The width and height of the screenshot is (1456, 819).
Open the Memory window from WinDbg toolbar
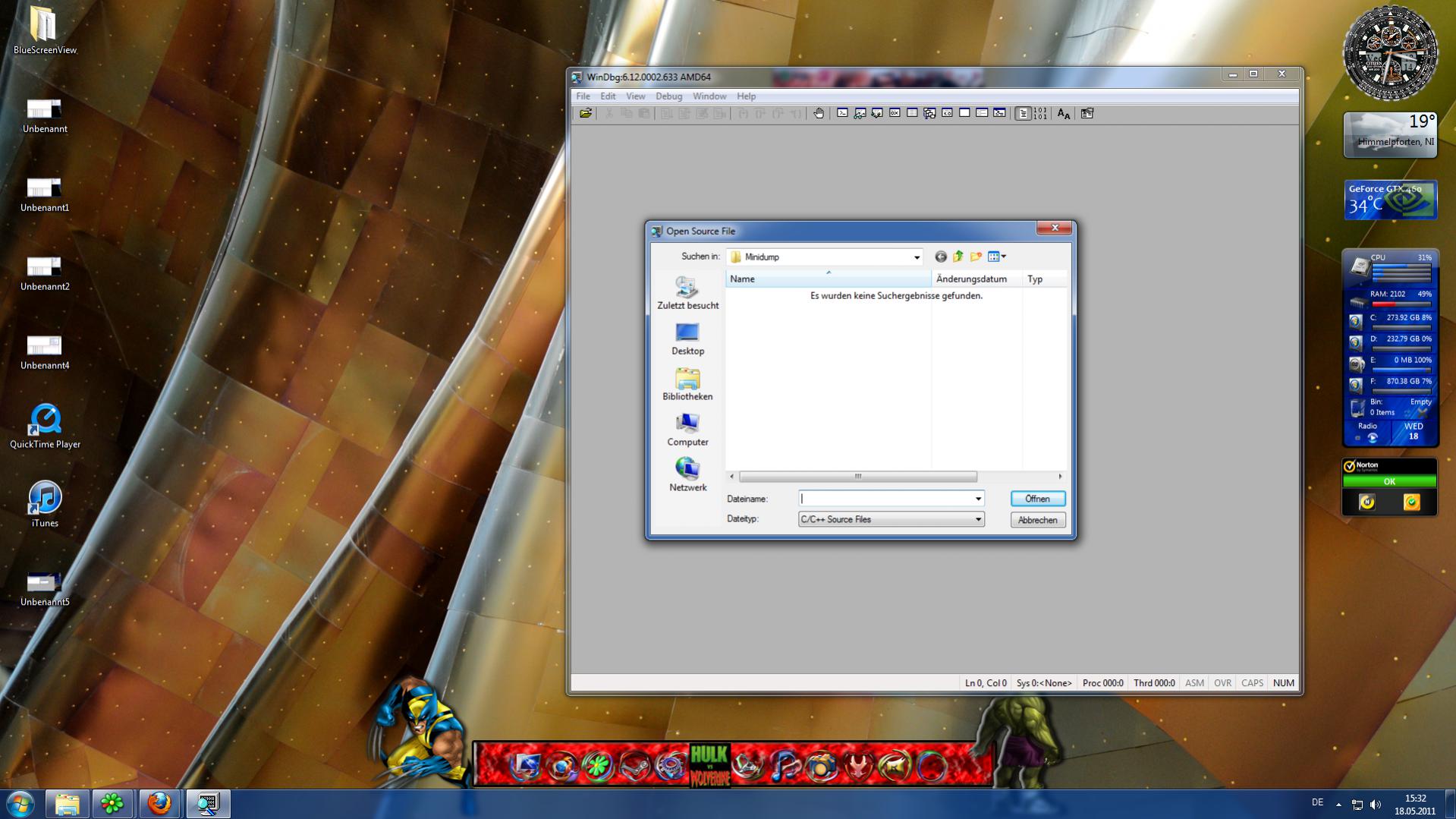pos(912,113)
